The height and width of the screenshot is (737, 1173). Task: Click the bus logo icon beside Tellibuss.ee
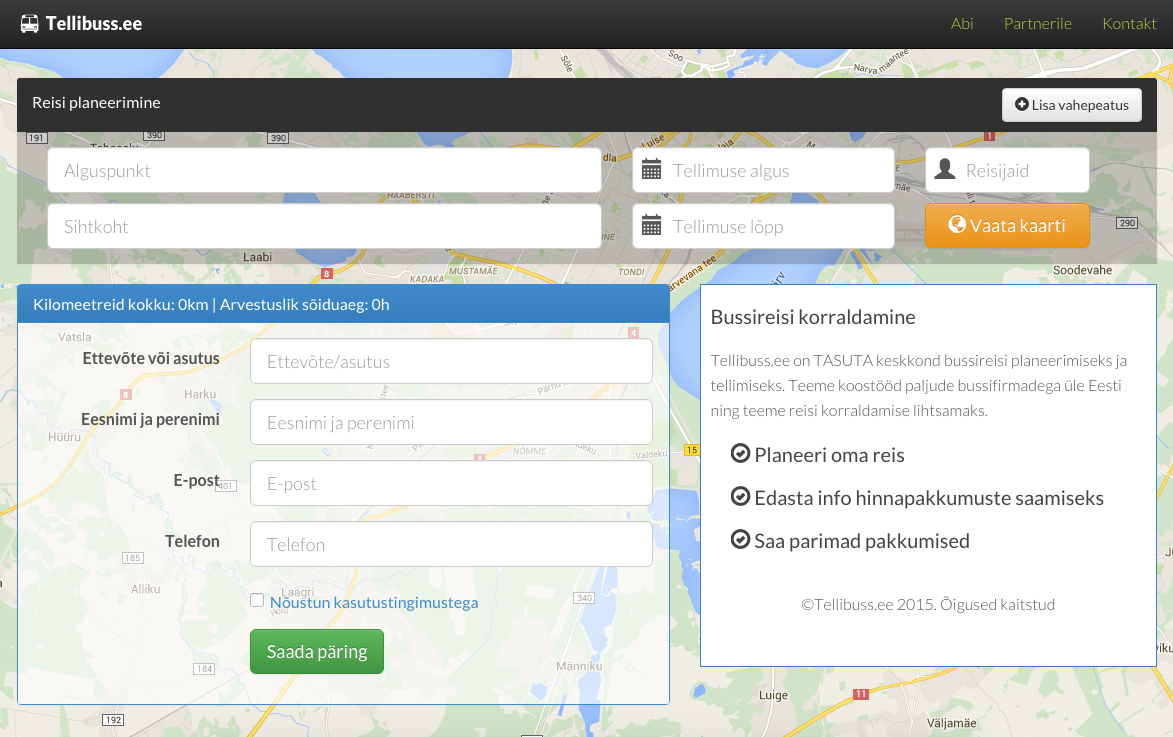pyautogui.click(x=29, y=24)
